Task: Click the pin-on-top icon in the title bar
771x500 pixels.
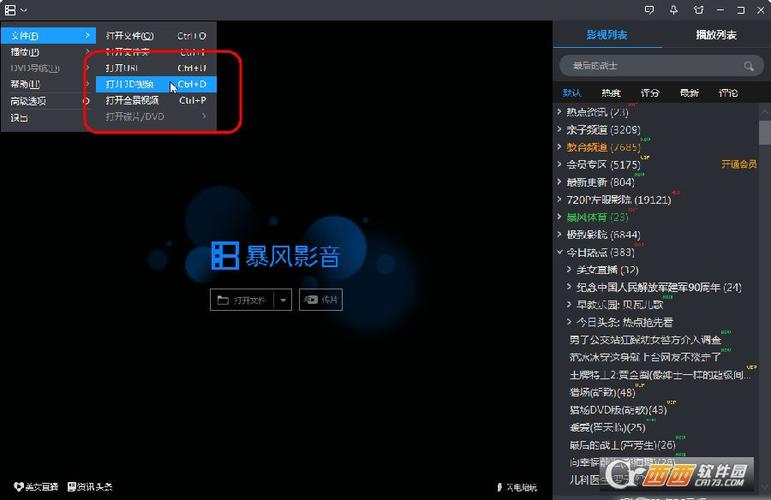Action: (674, 10)
